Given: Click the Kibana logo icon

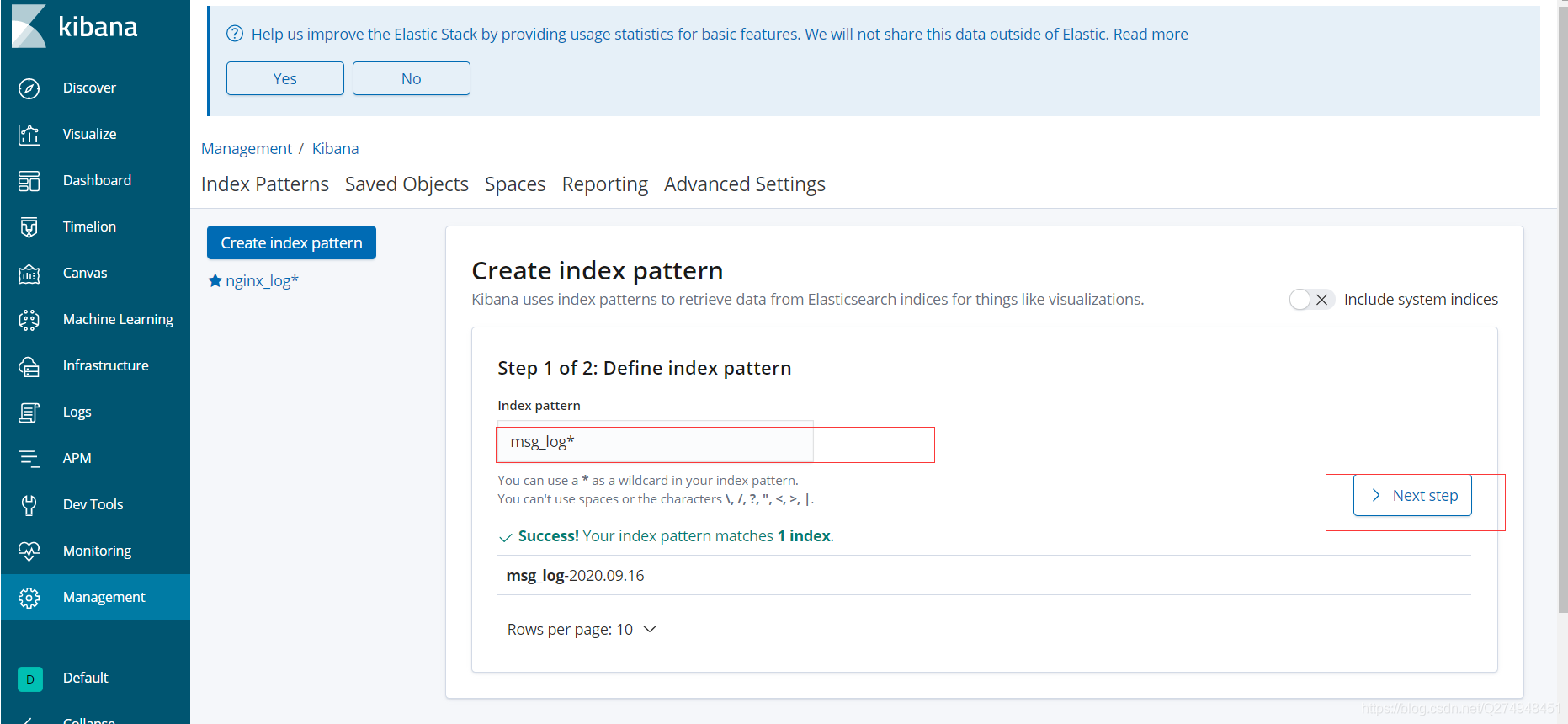Looking at the screenshot, I should click(29, 26).
